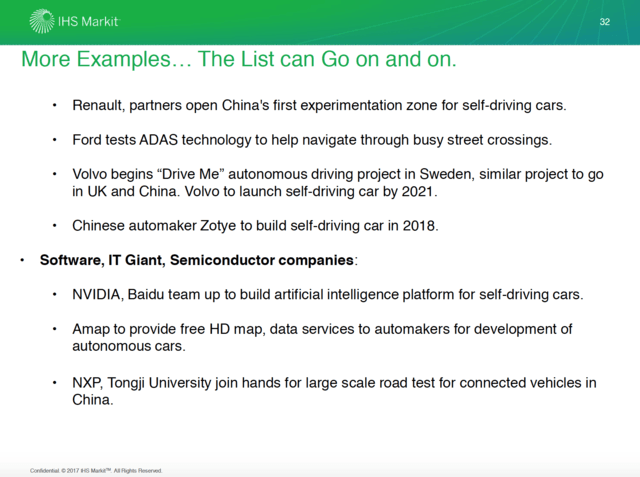The height and width of the screenshot is (477, 640).
Task: Click the IHS Markit brand name text
Action: tap(88, 21)
